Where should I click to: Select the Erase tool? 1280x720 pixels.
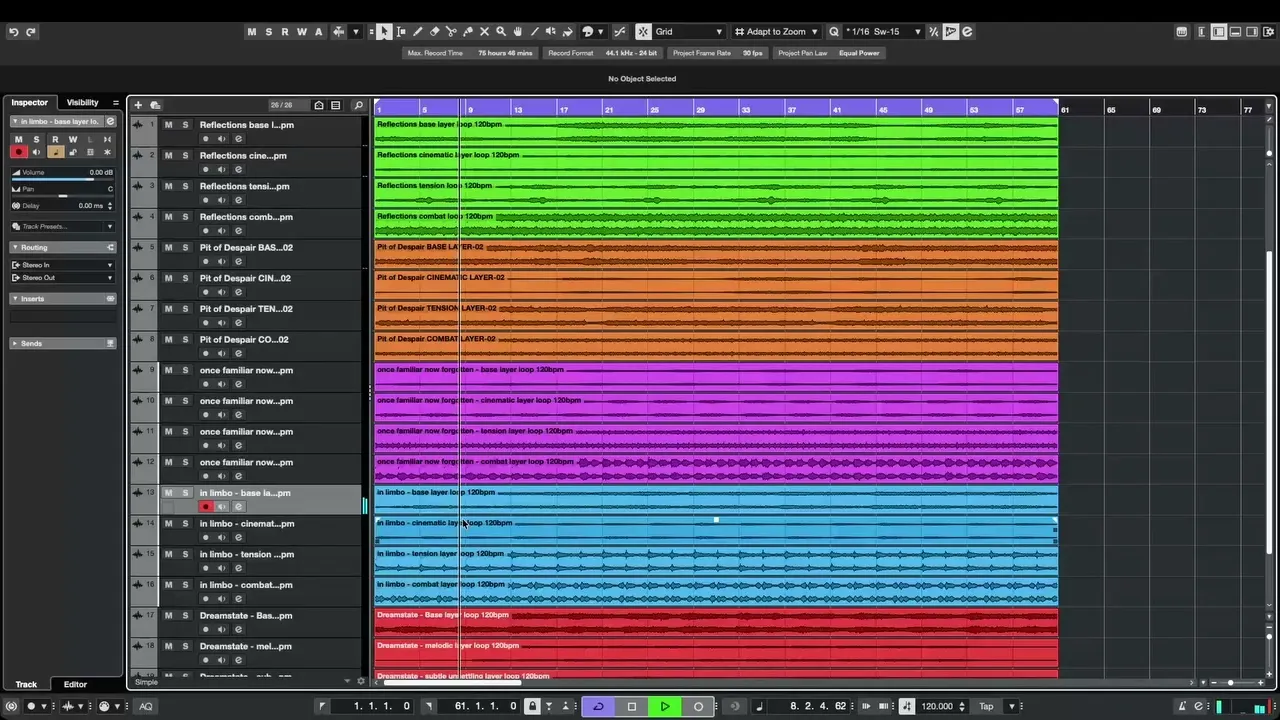[434, 32]
